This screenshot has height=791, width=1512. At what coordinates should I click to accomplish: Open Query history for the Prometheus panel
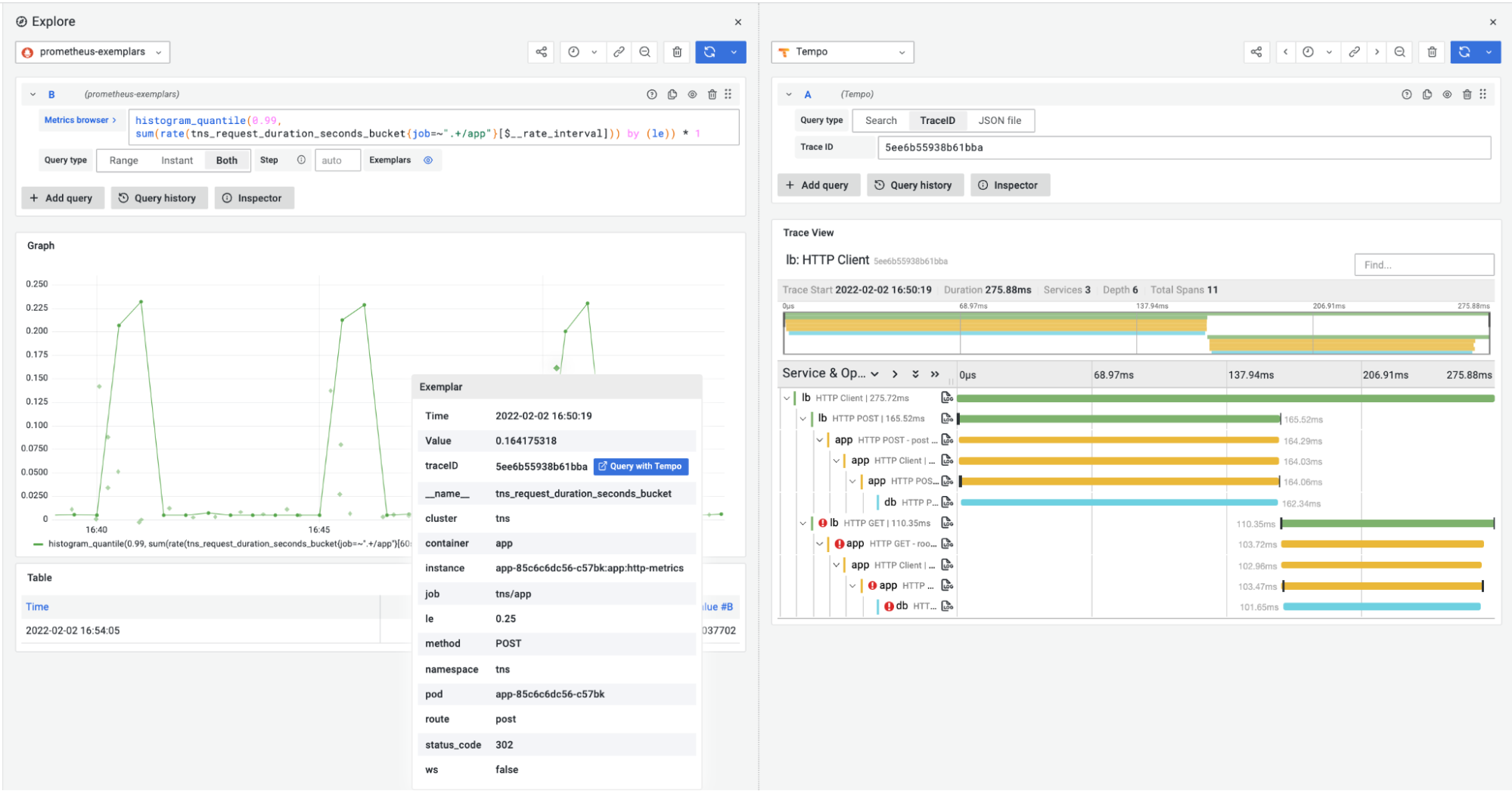coord(159,197)
